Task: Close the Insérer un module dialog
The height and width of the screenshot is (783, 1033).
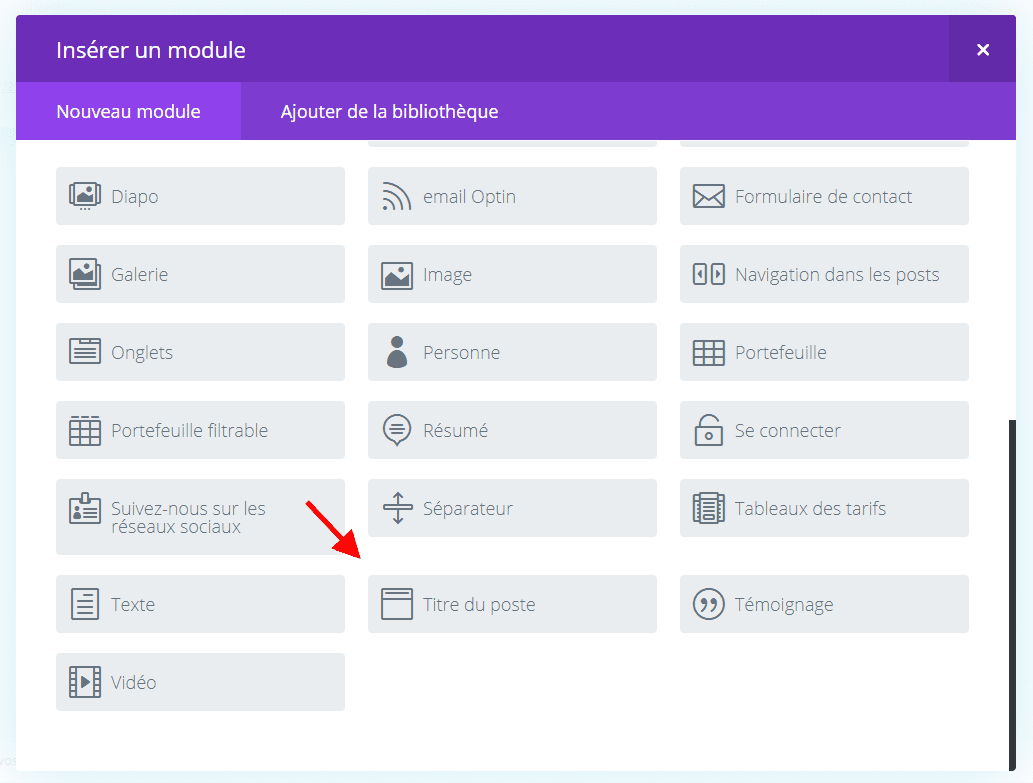Action: (x=982, y=49)
